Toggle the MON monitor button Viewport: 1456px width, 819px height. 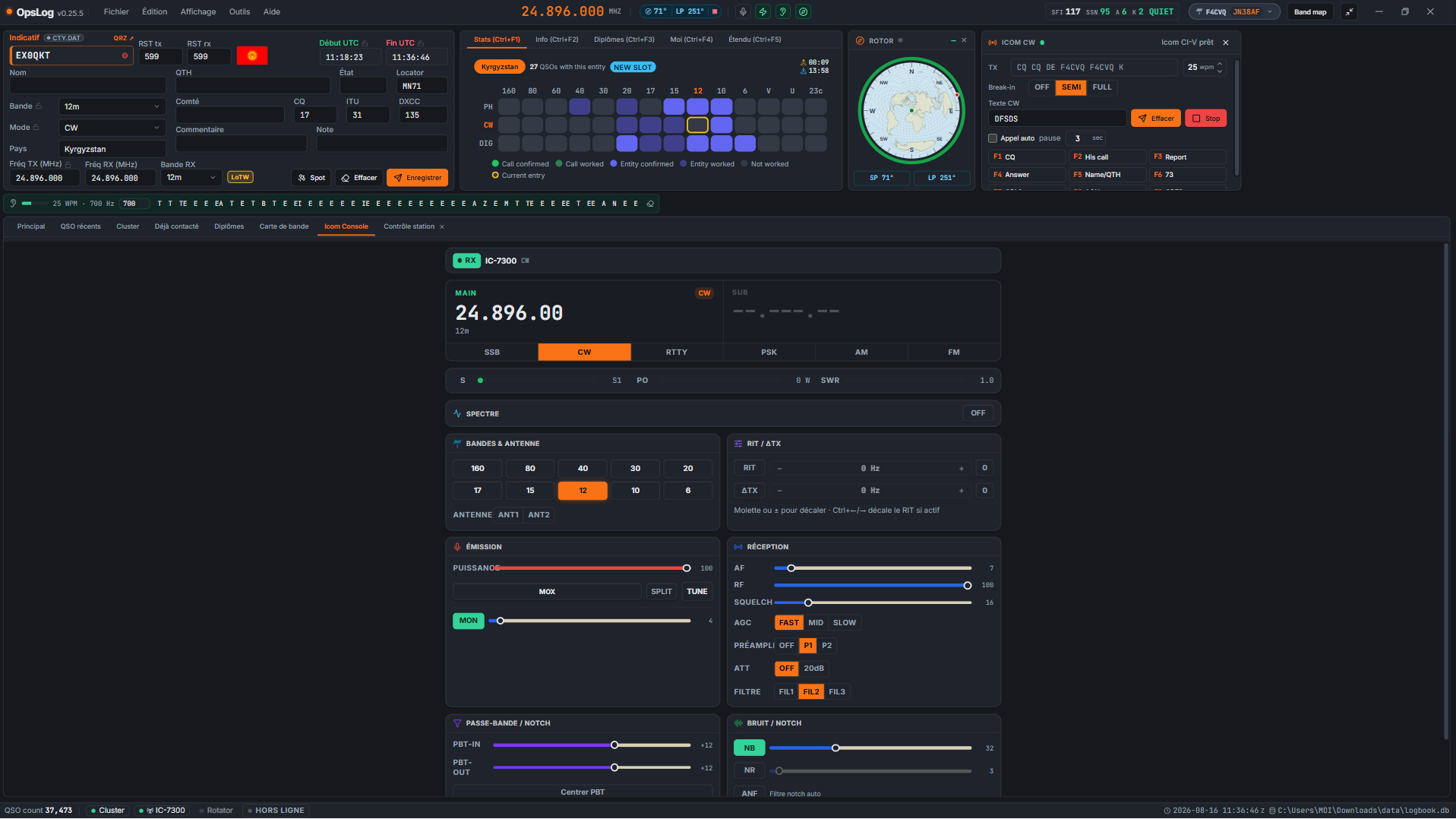(x=469, y=621)
